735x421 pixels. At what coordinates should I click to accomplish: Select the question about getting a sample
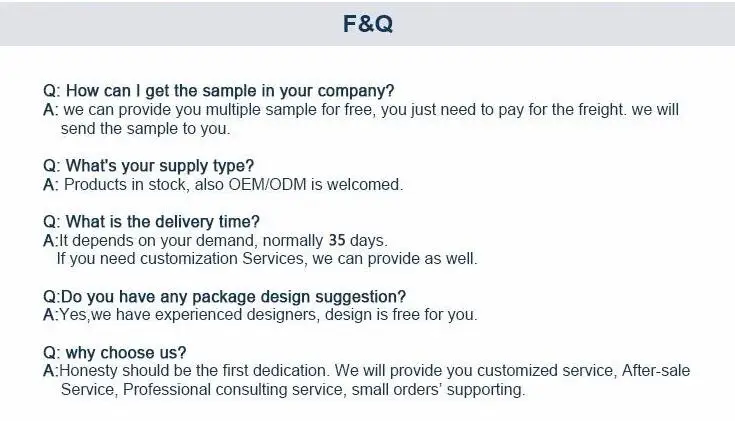click(219, 90)
